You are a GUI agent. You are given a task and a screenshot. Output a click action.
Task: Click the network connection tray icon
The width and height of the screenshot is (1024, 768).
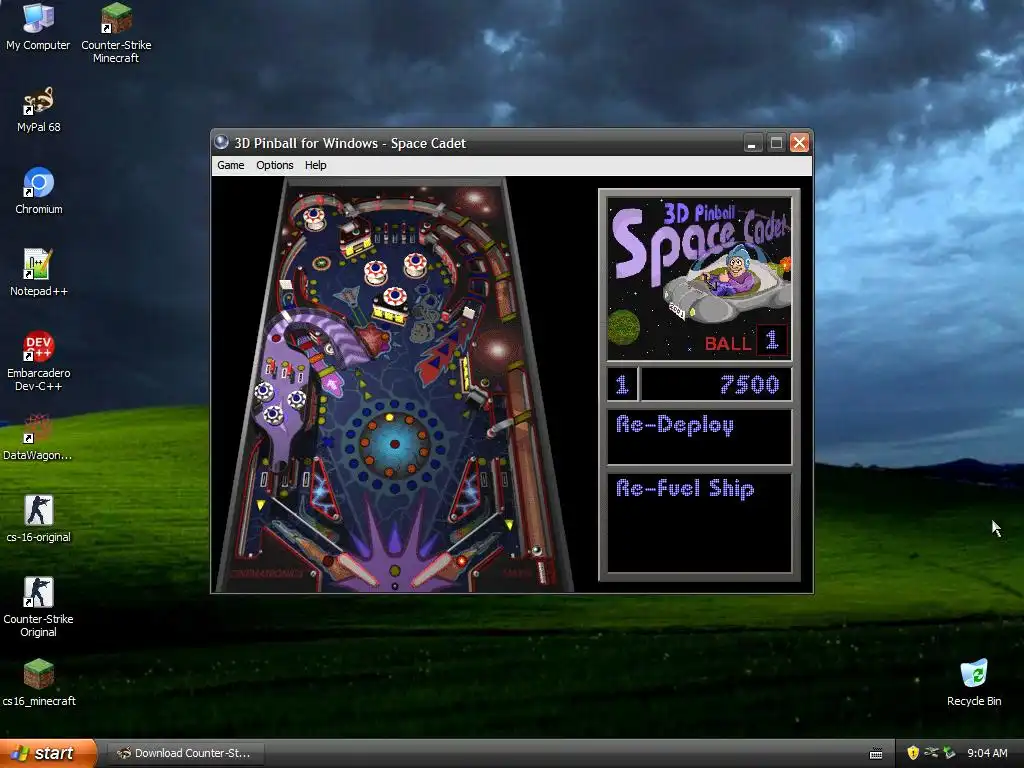click(931, 753)
